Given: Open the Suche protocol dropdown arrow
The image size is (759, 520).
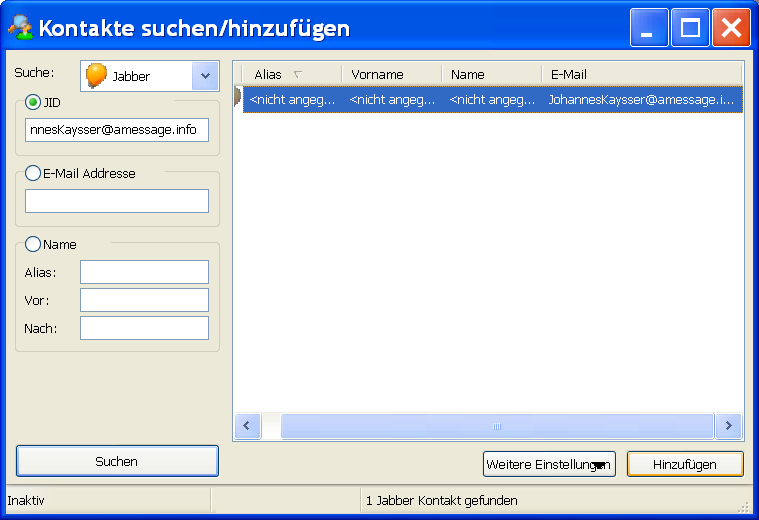Looking at the screenshot, I should pyautogui.click(x=204, y=76).
